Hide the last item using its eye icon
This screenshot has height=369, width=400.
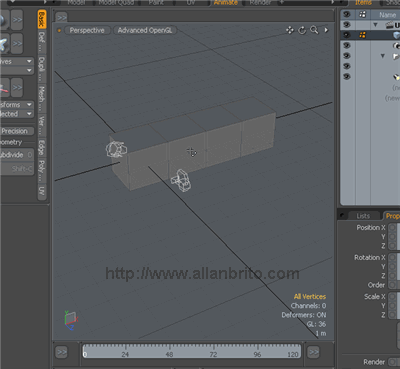coord(347,76)
